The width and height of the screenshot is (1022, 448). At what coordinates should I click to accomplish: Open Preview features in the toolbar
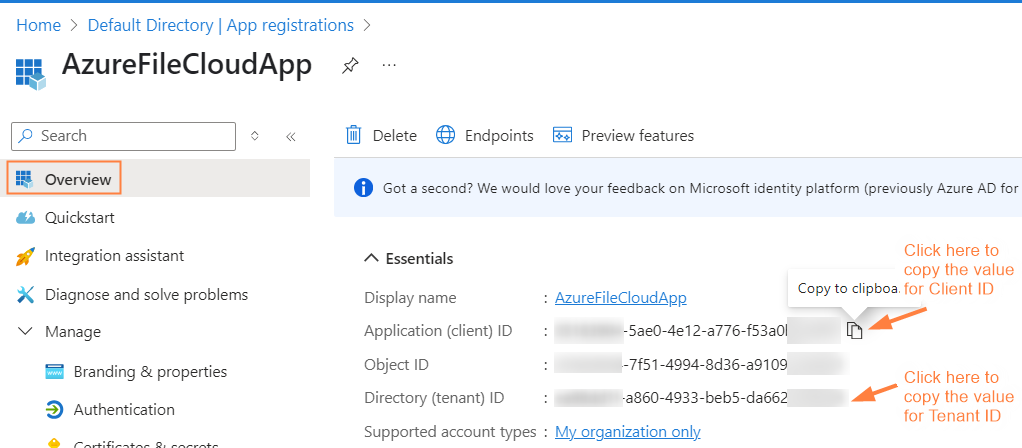click(x=623, y=135)
